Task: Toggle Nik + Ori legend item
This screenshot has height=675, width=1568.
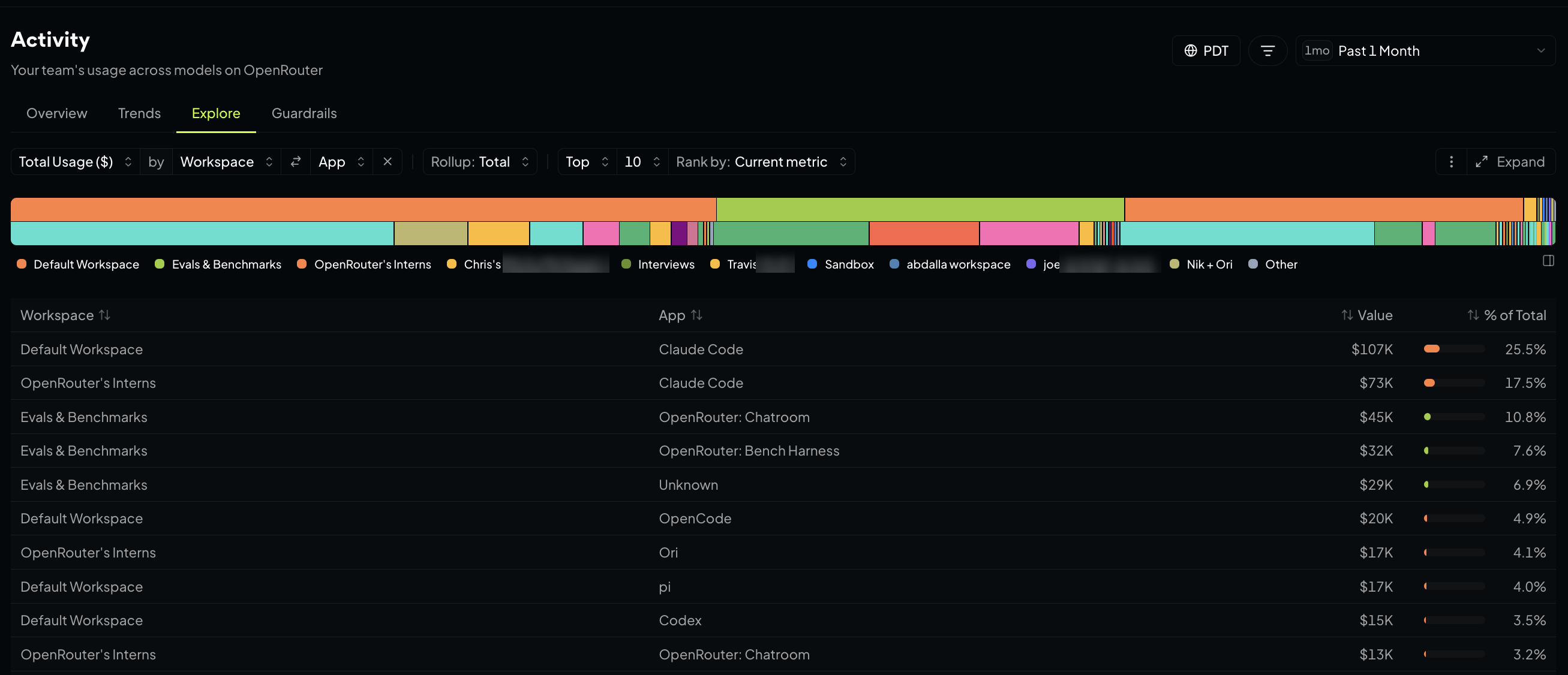Action: pos(1201,264)
